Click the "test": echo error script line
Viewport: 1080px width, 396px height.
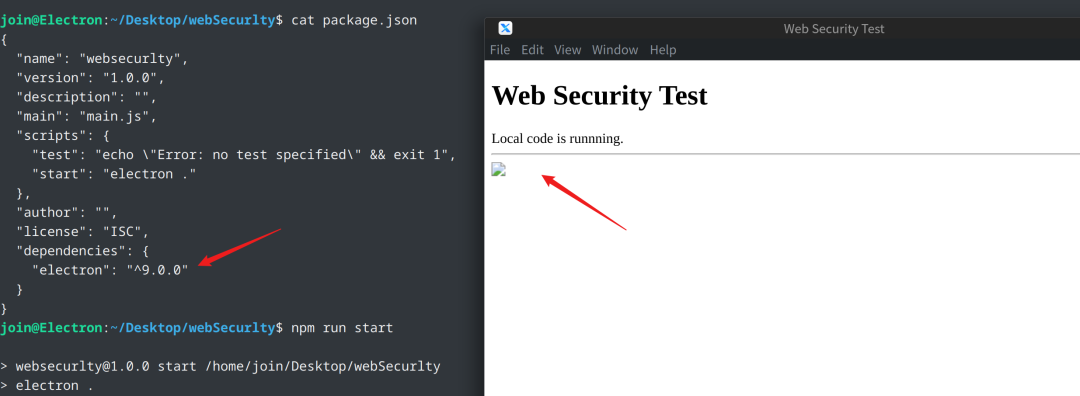coord(244,155)
